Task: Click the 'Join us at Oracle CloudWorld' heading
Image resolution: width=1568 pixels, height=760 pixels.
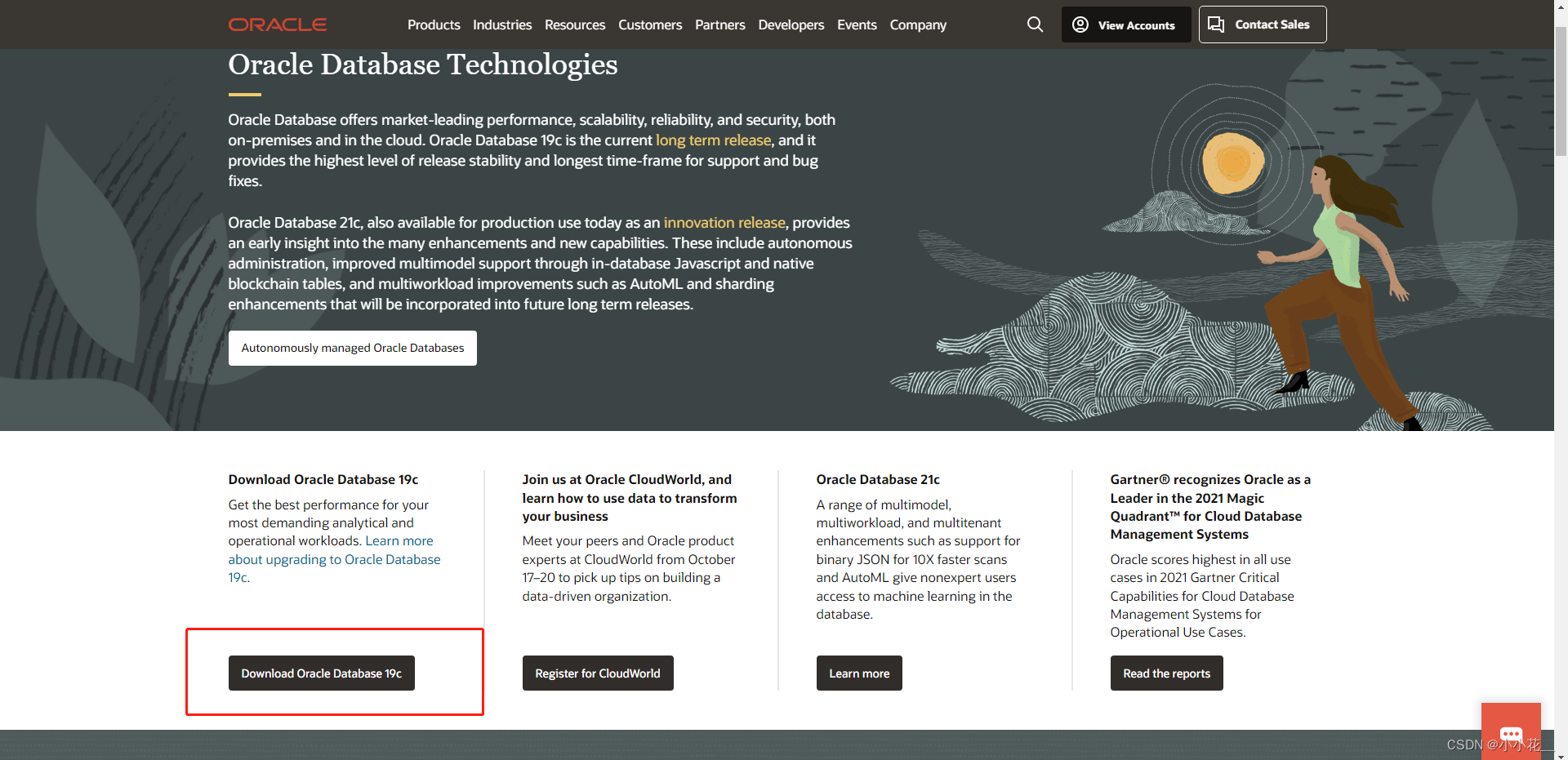Action: (x=630, y=498)
